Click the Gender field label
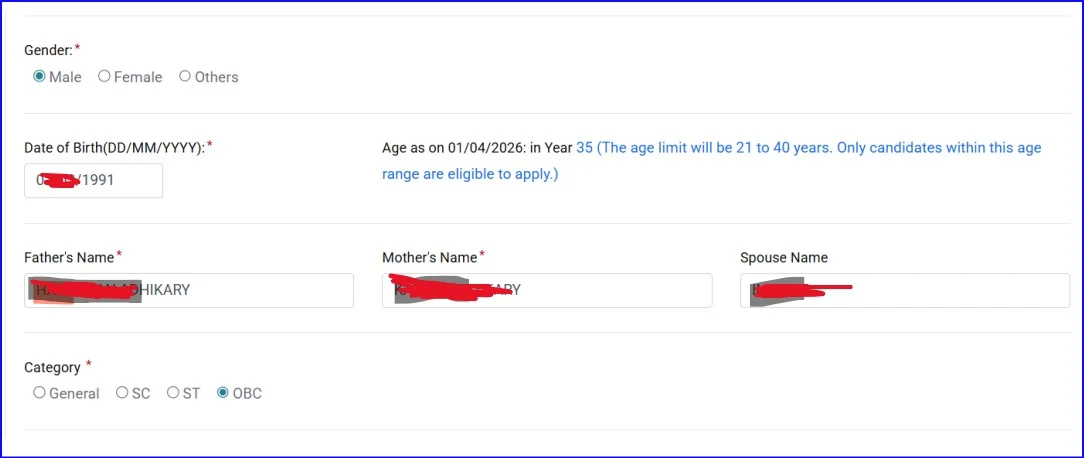1084x458 pixels. (48, 49)
